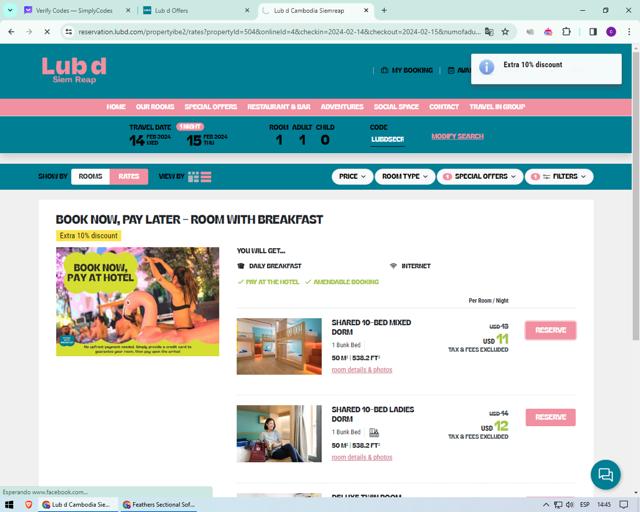Open Feathers Sectional taskbar window

pos(159,505)
